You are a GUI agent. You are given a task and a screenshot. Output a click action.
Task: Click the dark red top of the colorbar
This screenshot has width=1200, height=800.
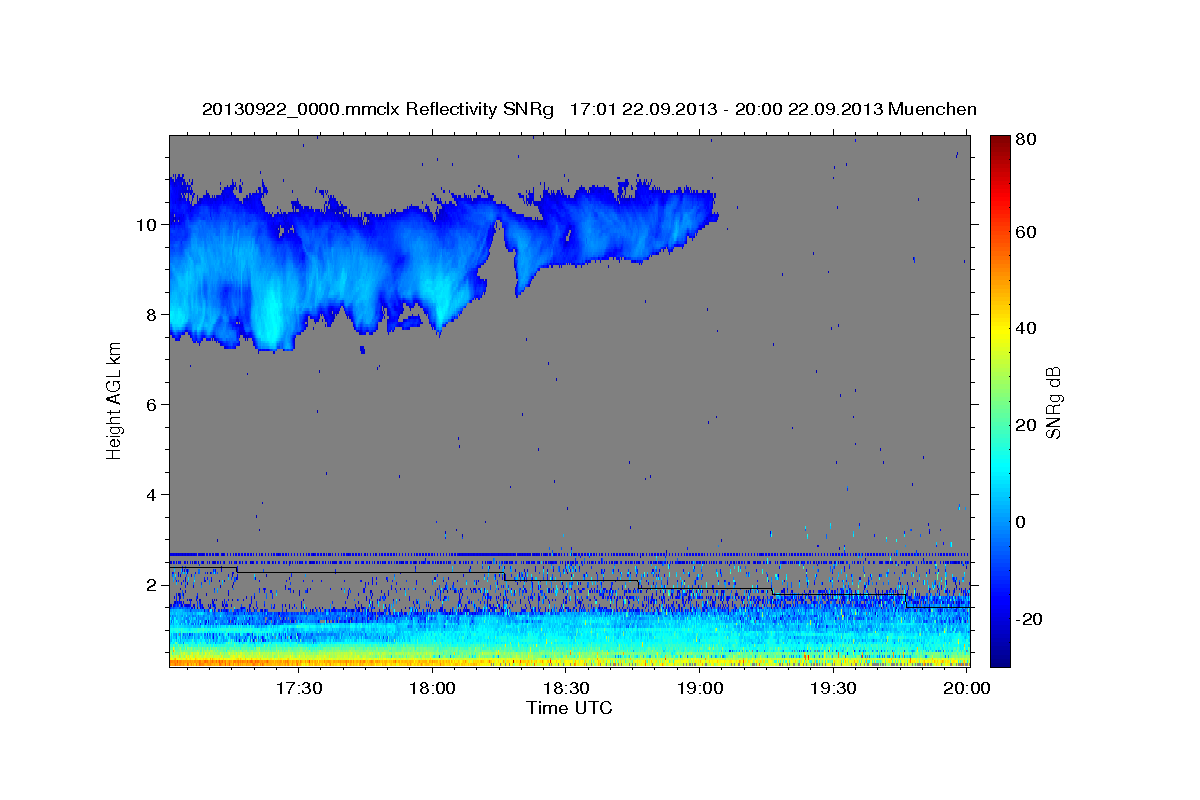coord(1000,143)
